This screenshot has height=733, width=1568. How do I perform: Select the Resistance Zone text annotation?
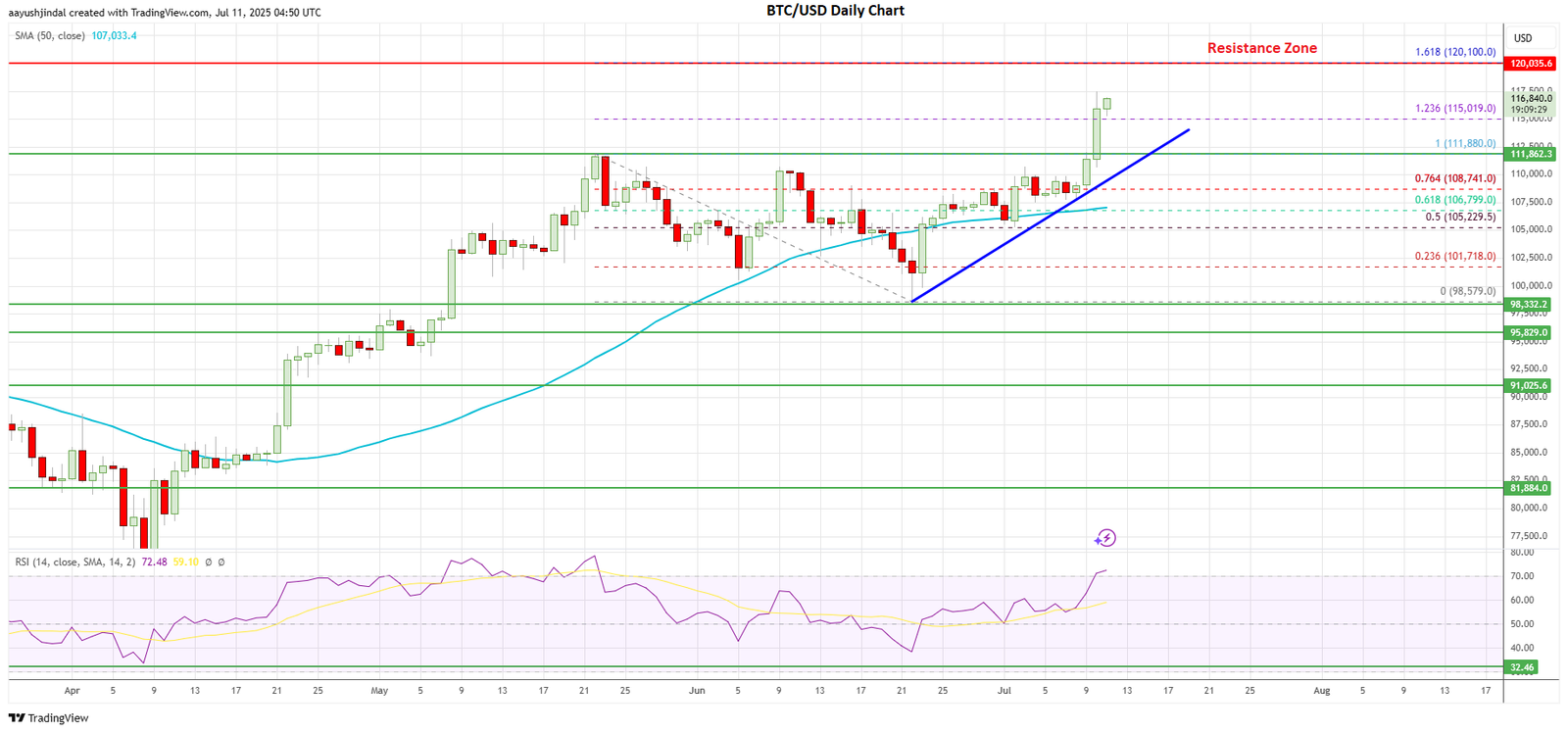tap(1261, 48)
